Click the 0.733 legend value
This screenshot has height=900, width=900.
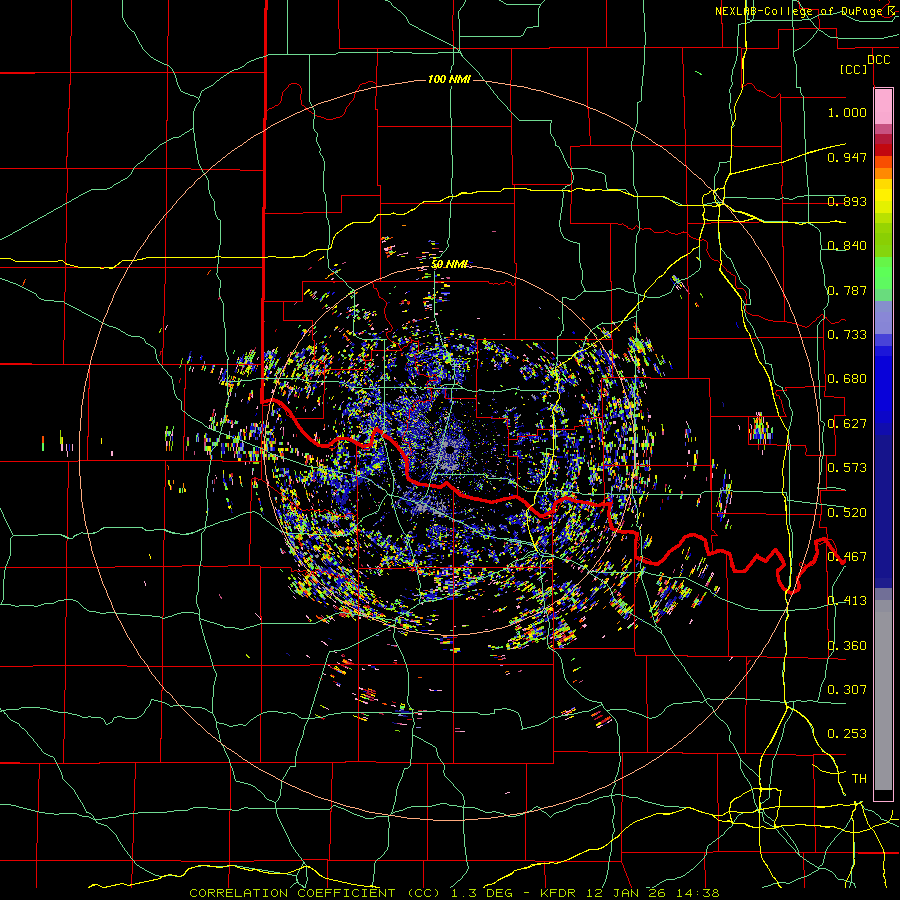point(847,335)
